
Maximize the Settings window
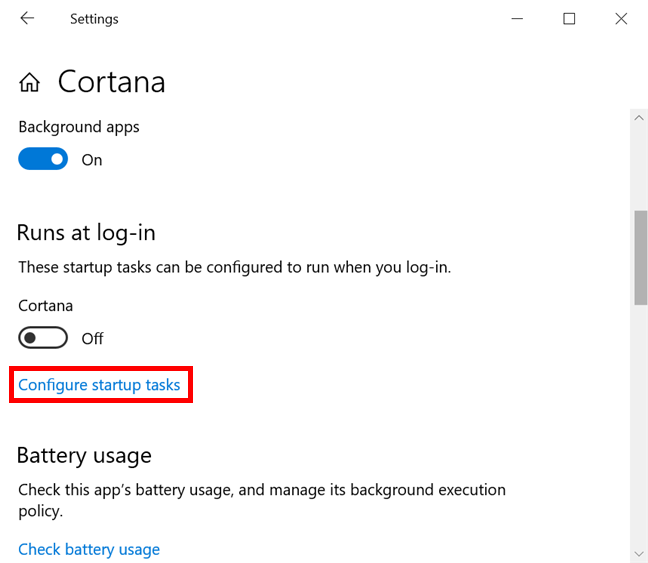(x=569, y=19)
